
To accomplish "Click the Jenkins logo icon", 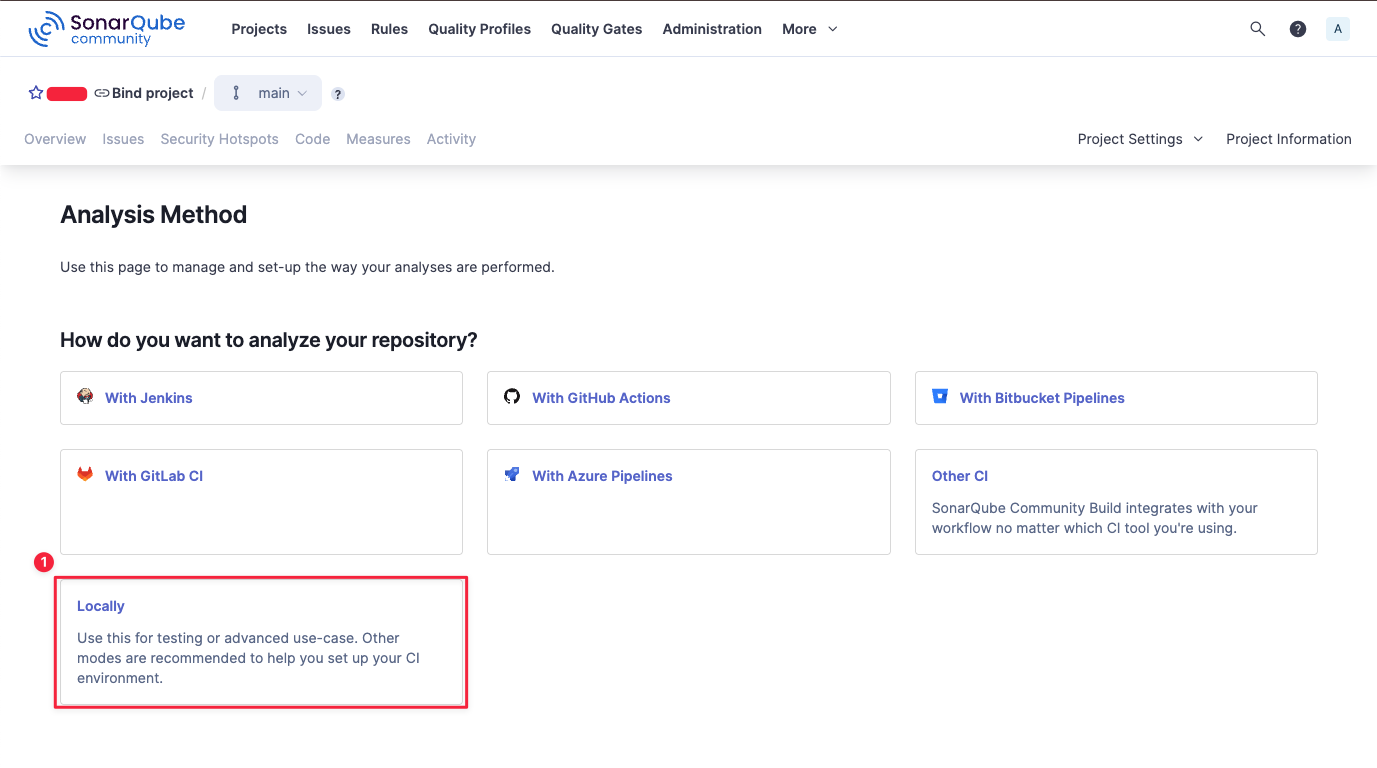I will [85, 397].
